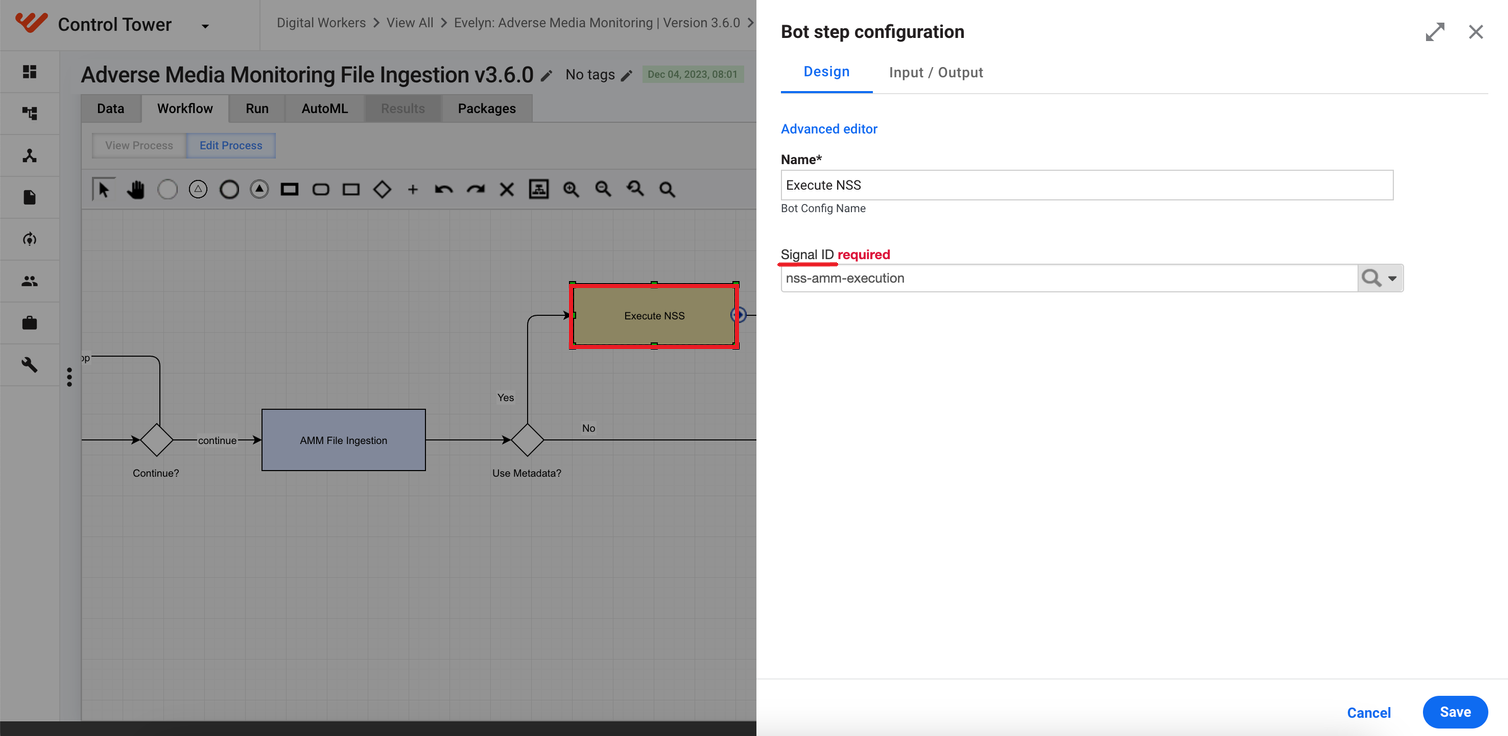Edit the workflow title with pencil
The height and width of the screenshot is (736, 1508).
[546, 75]
